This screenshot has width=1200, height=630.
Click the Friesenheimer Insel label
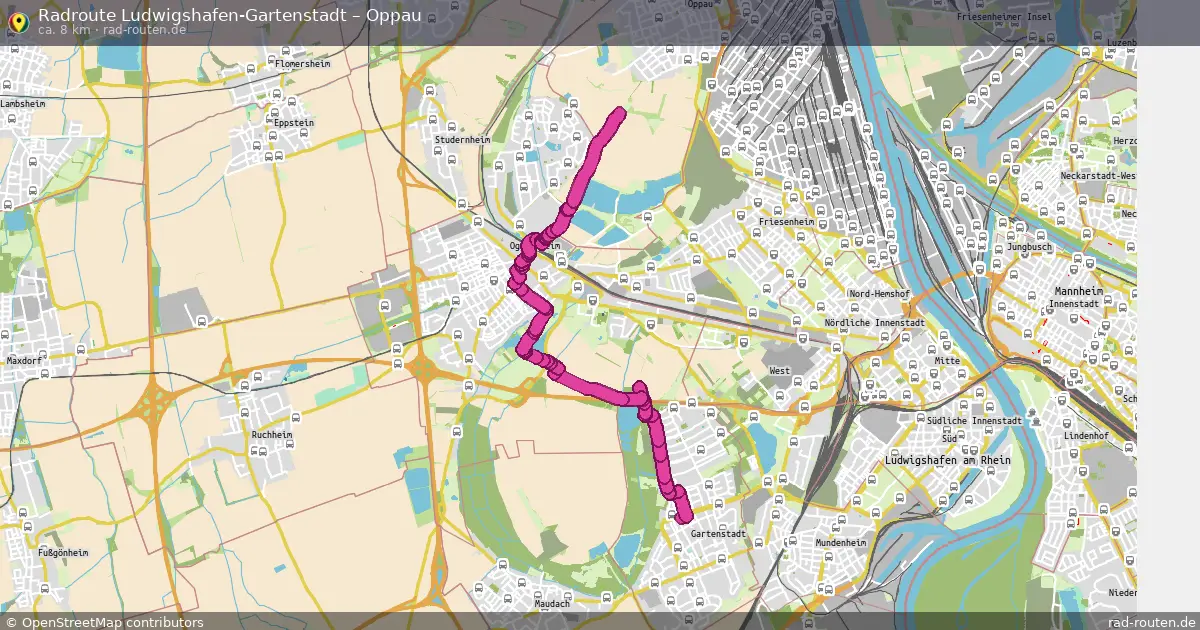click(1002, 17)
